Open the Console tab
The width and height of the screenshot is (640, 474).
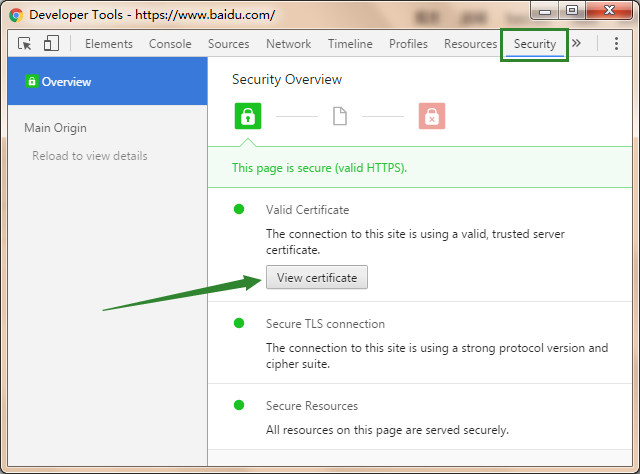click(170, 44)
